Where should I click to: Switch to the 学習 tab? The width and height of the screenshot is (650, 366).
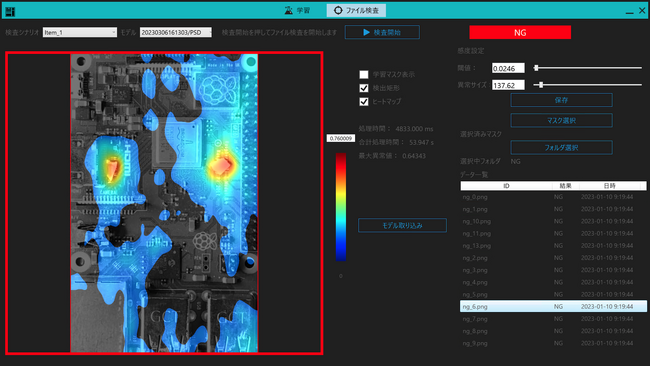pos(298,10)
